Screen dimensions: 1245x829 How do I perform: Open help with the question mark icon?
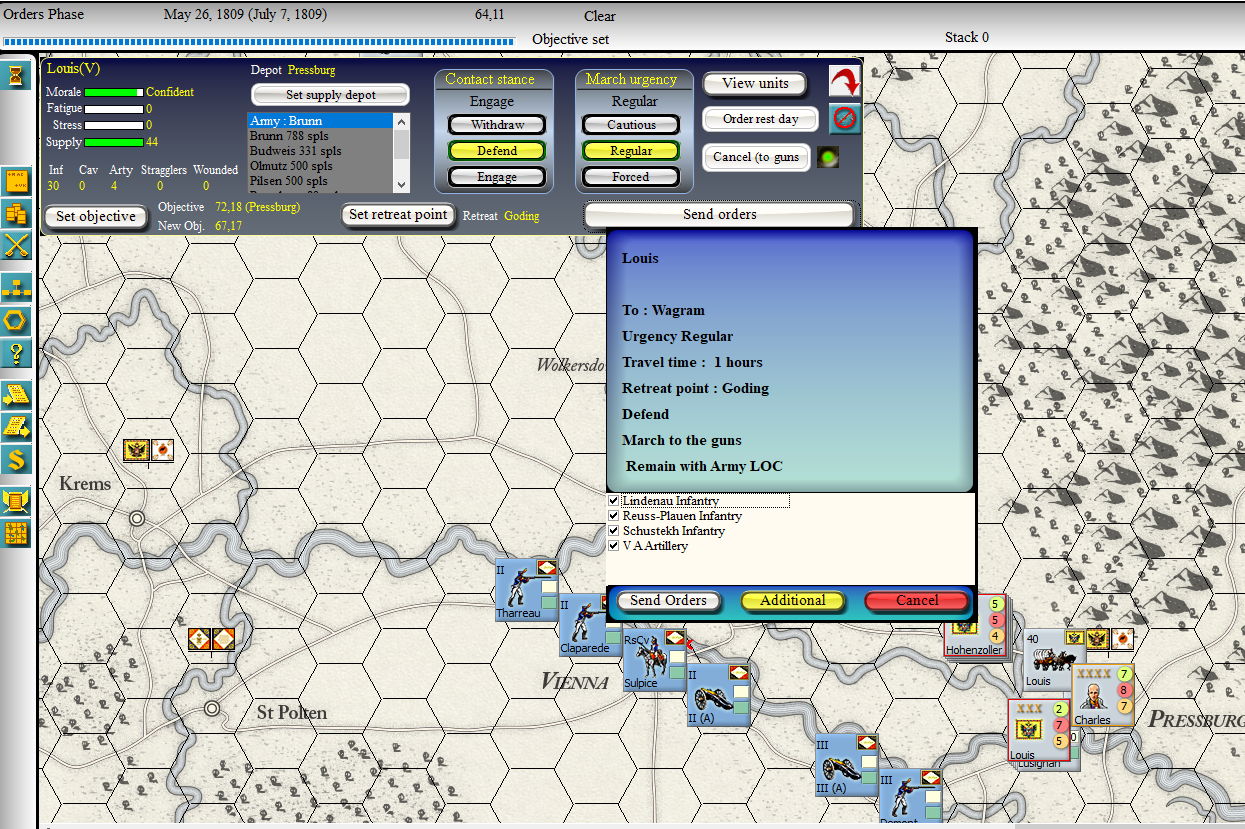click(x=17, y=353)
